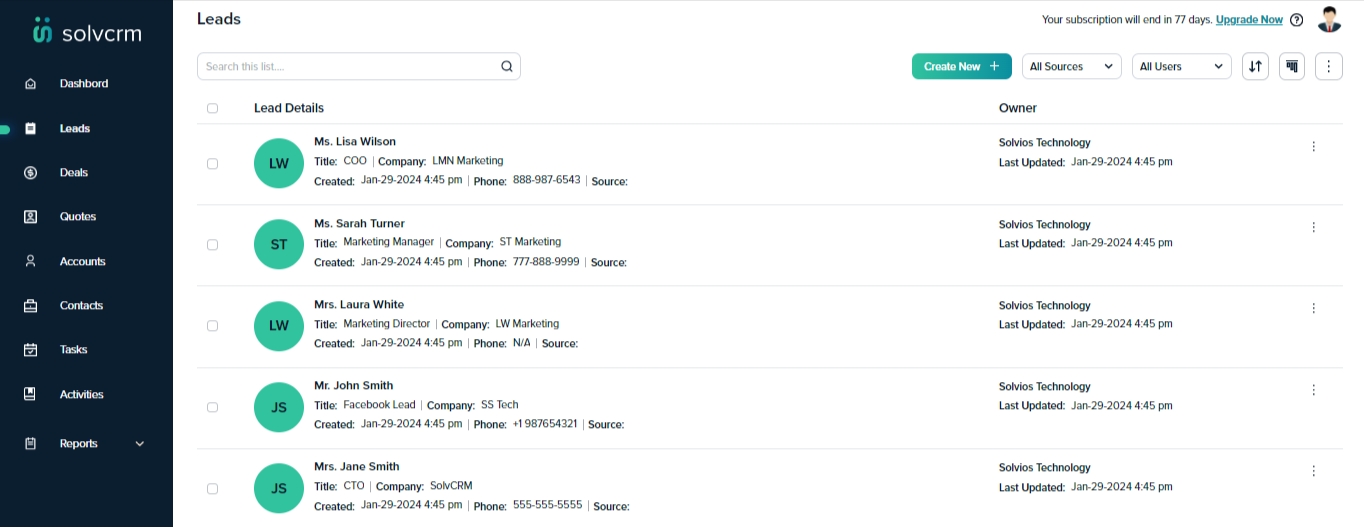Open row options for Lisa Wilson
1364x527 pixels.
pos(1313,146)
